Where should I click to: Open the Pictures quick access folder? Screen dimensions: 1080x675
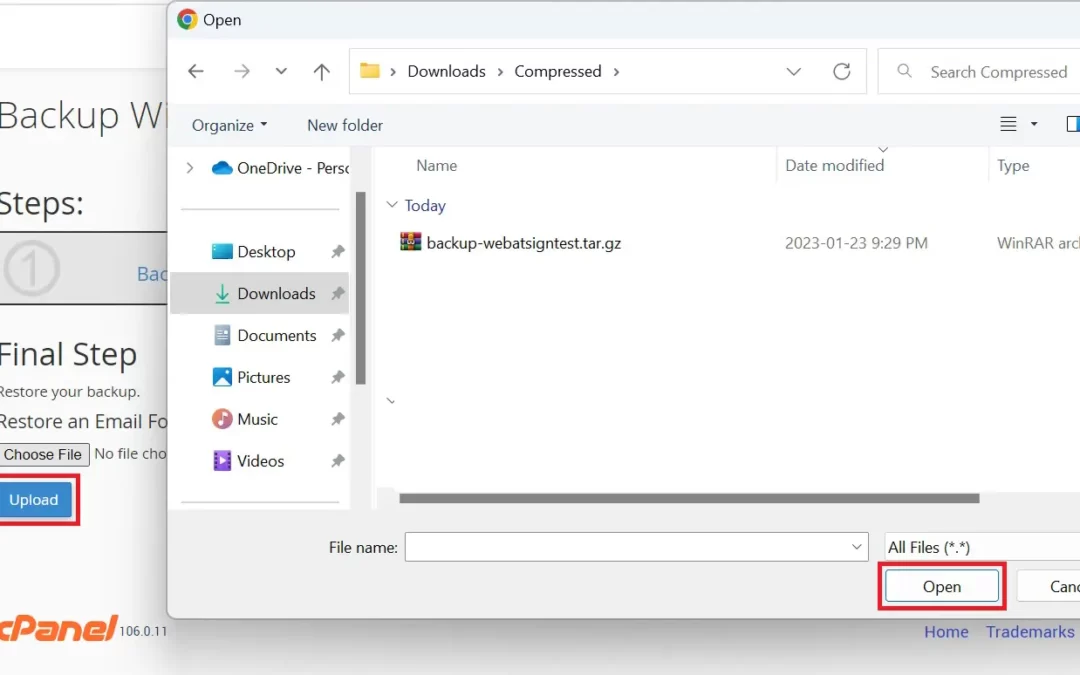[263, 378]
